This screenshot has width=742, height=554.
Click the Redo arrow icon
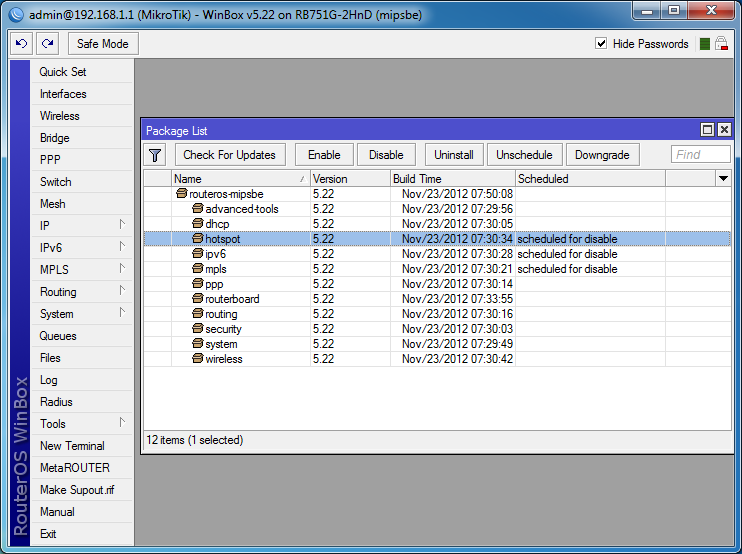(48, 44)
